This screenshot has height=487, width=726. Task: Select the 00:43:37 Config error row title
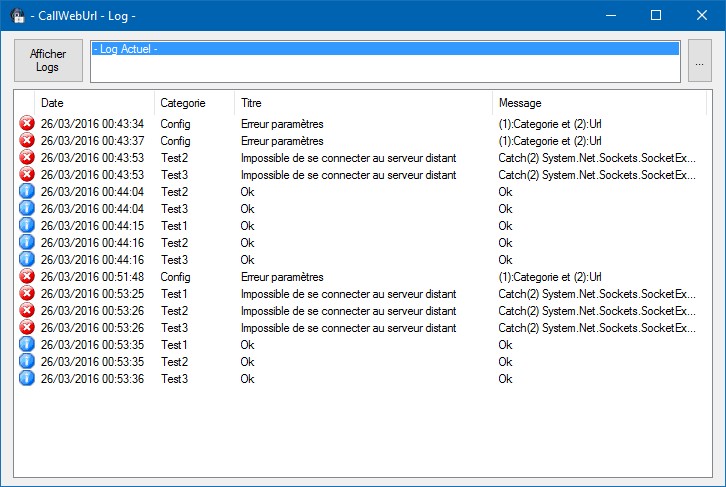point(282,141)
